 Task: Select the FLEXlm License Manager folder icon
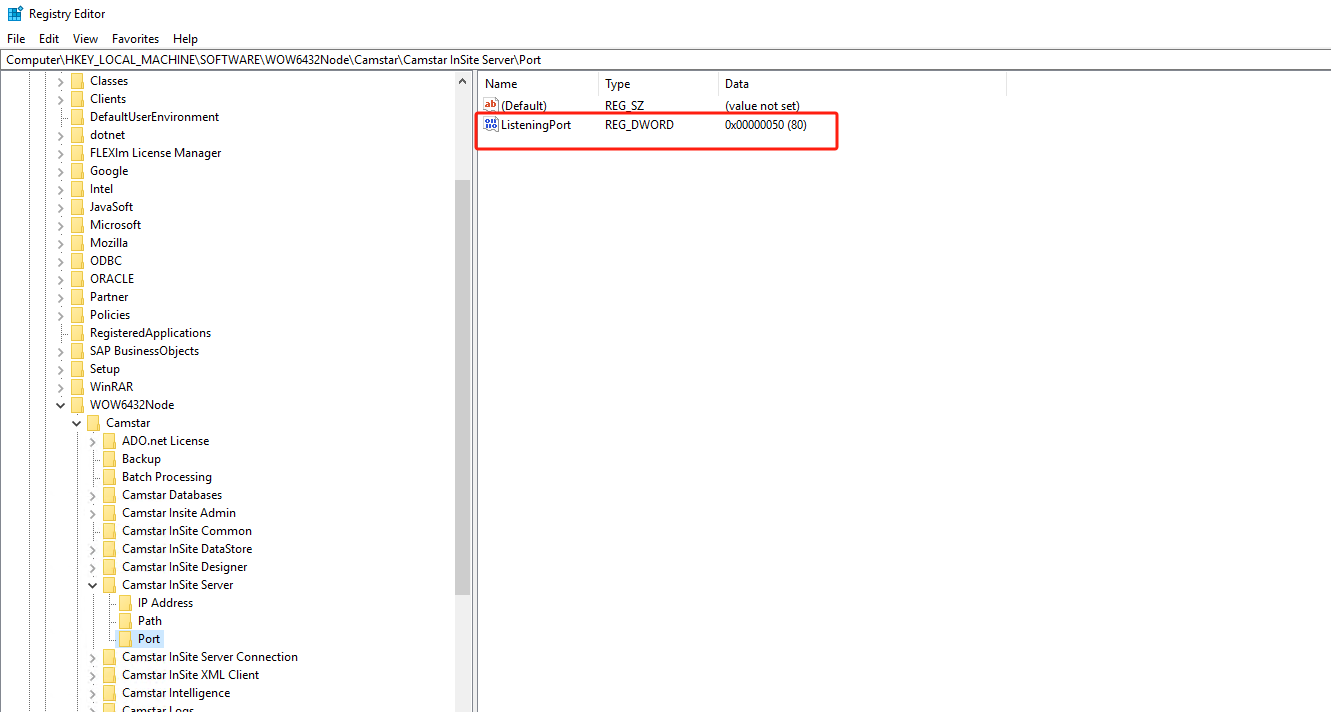(x=78, y=153)
